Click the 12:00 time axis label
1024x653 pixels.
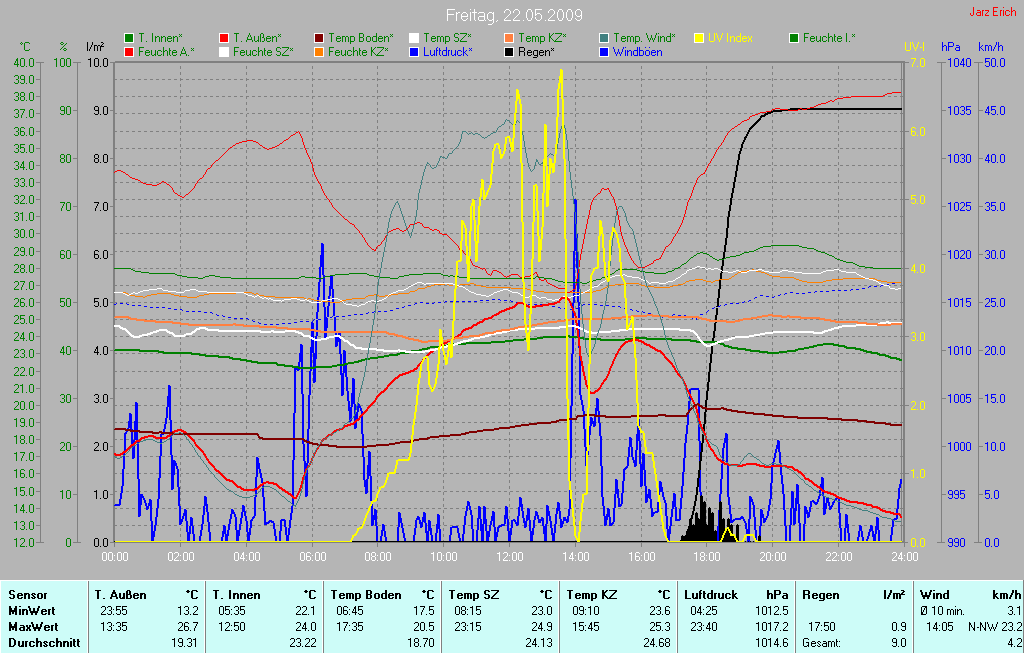coord(510,556)
